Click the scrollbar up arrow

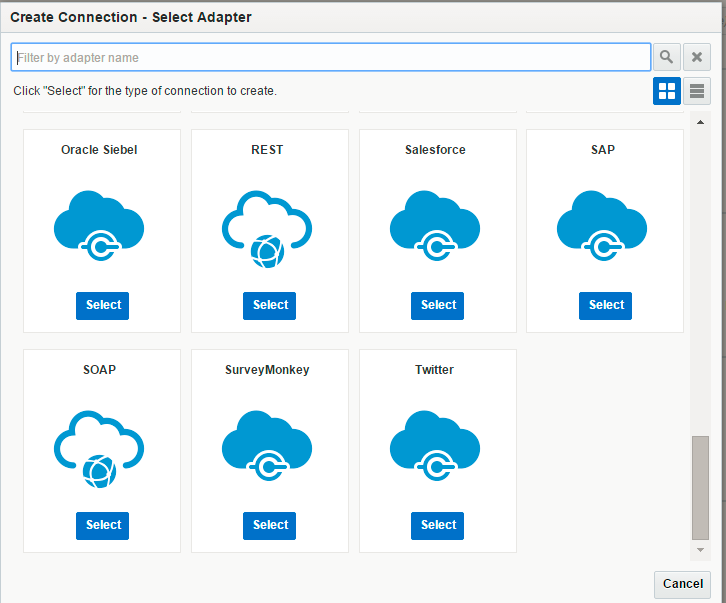pyautogui.click(x=701, y=122)
